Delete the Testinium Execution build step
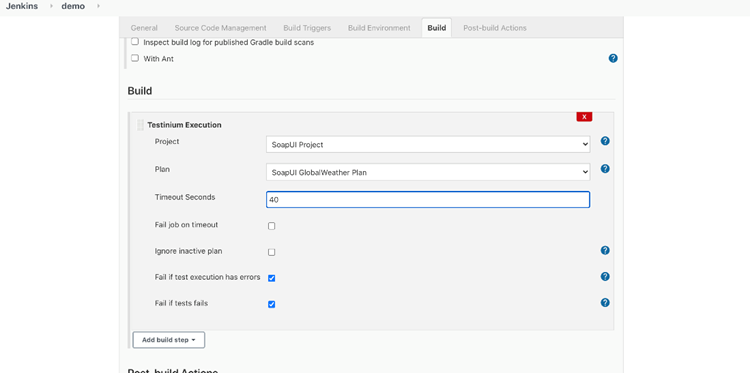750x373 pixels. (x=584, y=117)
